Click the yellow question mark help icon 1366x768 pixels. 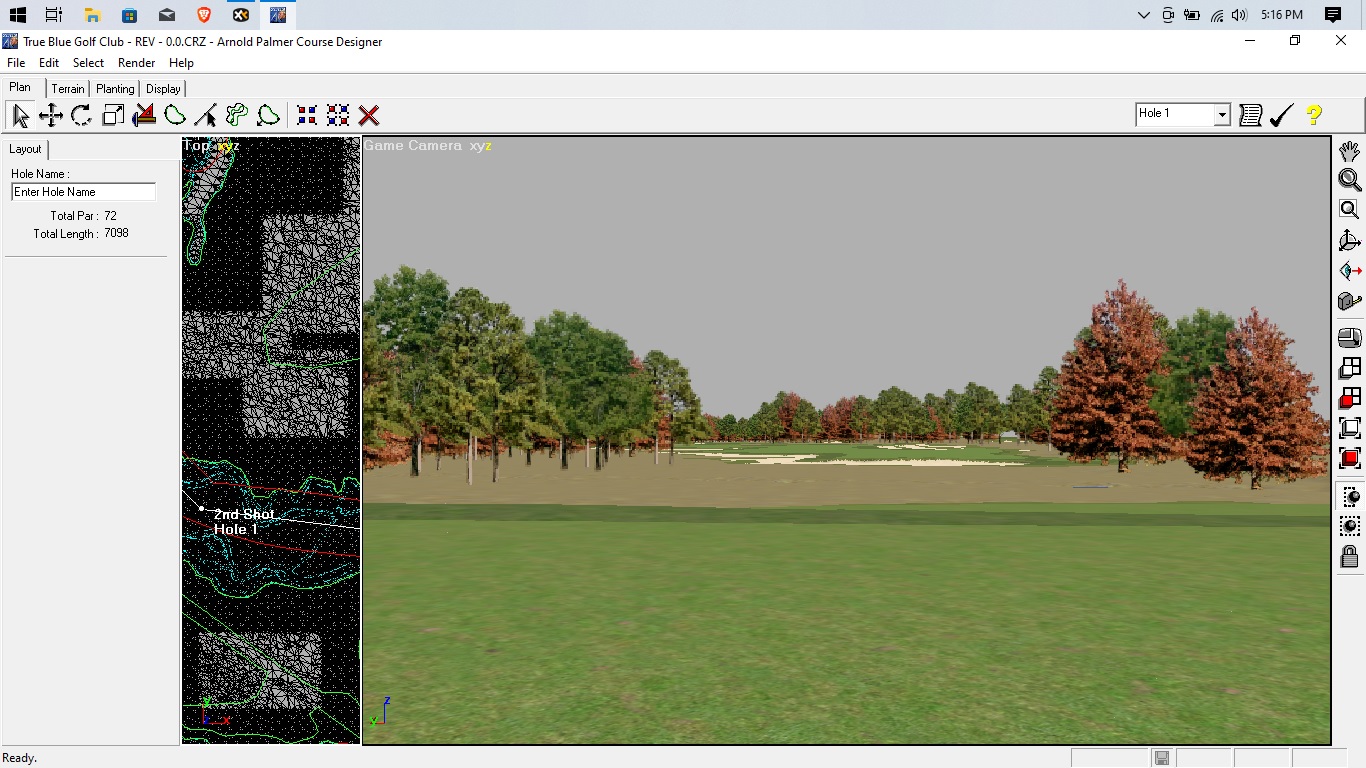(x=1314, y=116)
